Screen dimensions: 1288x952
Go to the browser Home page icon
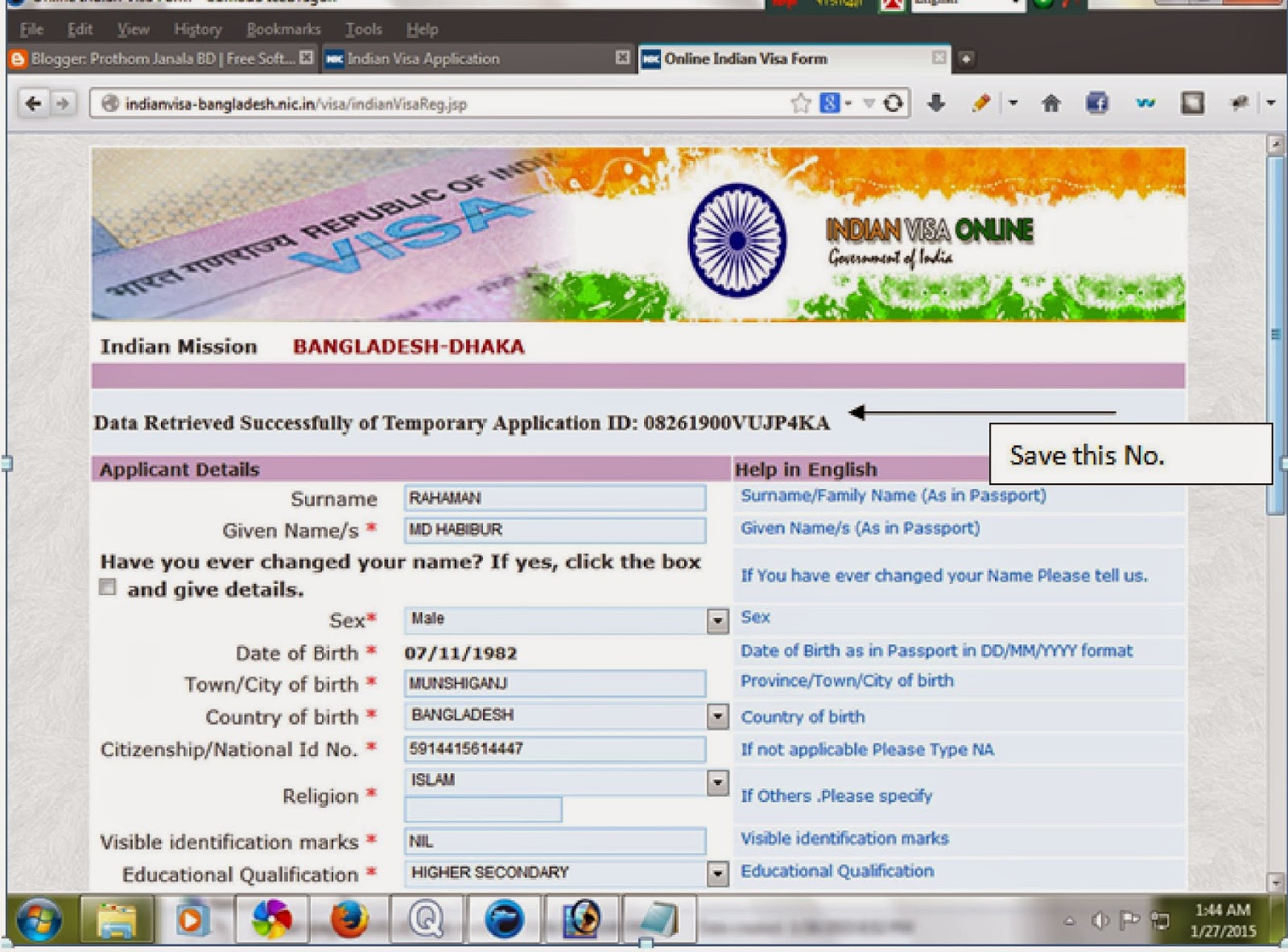click(x=1051, y=103)
